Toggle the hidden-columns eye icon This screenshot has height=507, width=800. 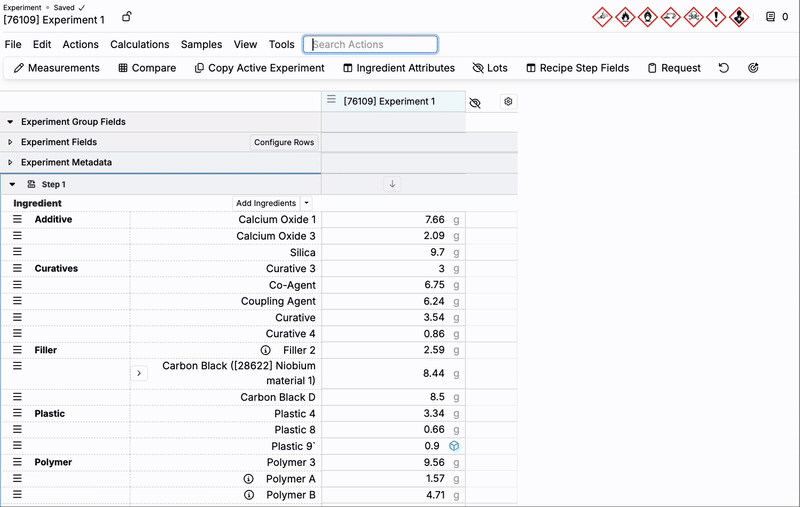pos(475,102)
